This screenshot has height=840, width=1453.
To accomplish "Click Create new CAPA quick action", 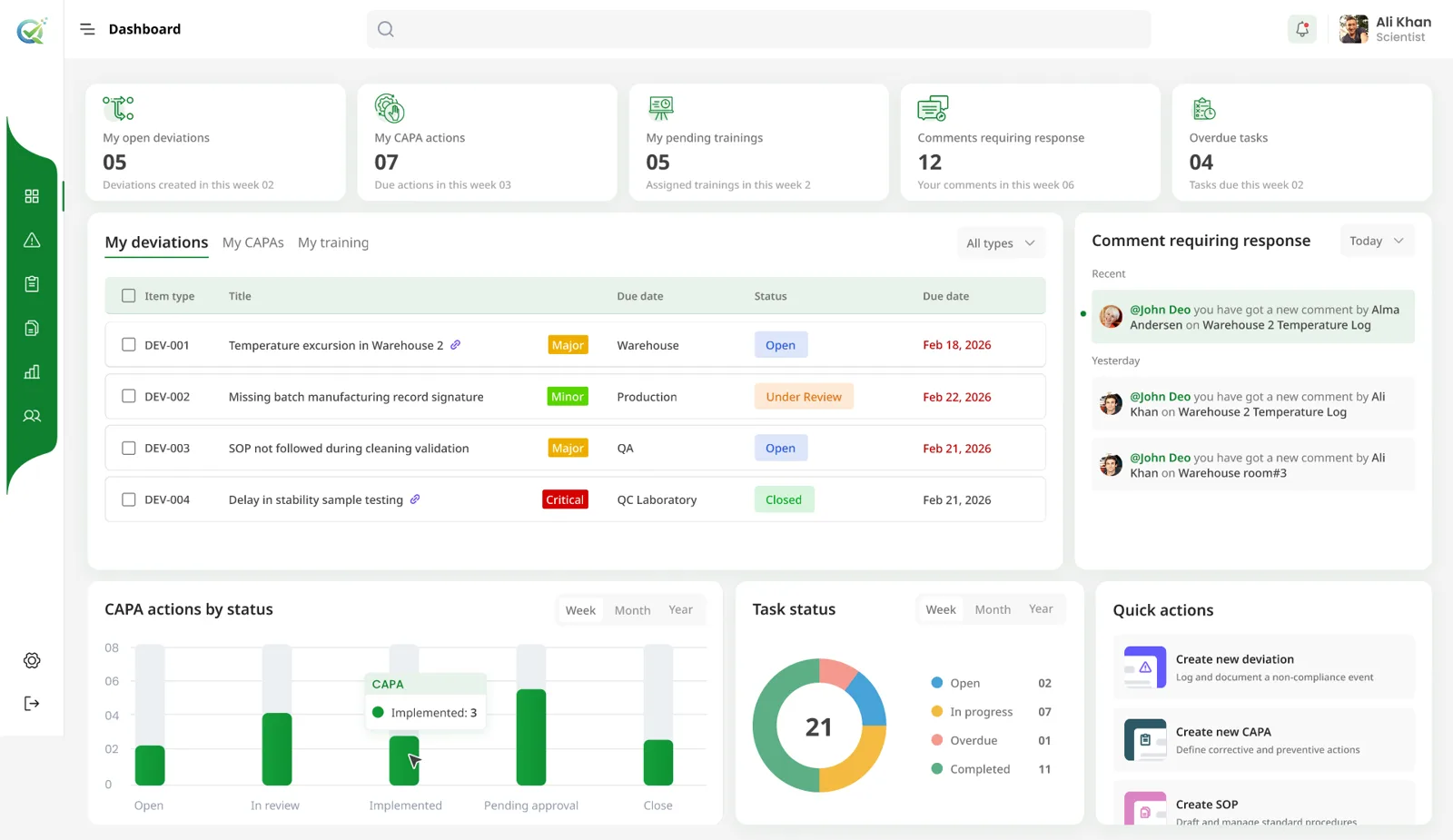I will [x=1264, y=740].
